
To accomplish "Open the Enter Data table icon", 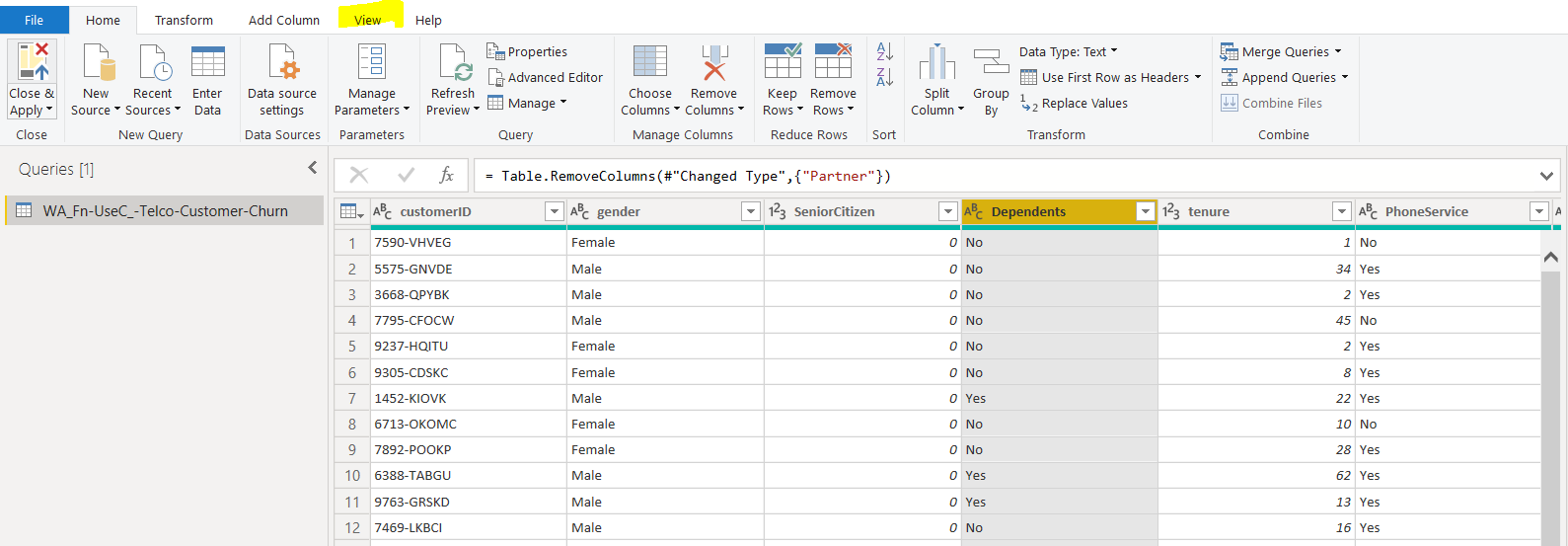I will pos(207,62).
